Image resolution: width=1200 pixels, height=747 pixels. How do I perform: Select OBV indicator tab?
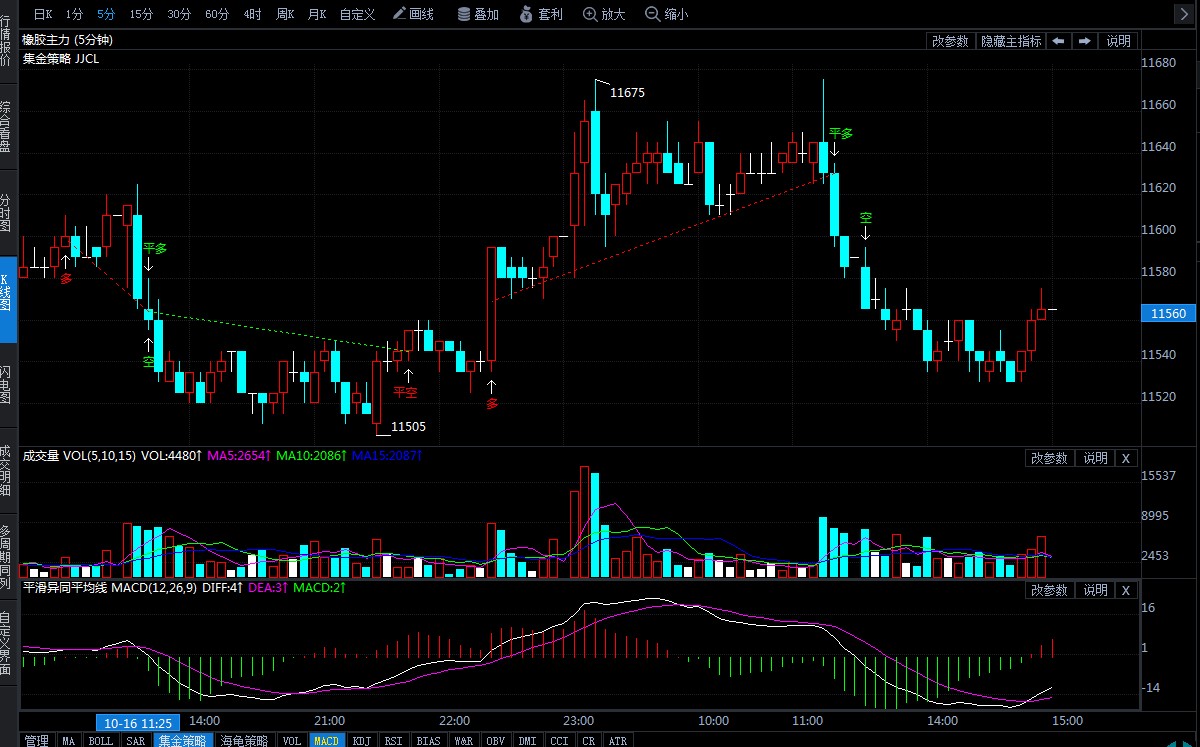495,740
